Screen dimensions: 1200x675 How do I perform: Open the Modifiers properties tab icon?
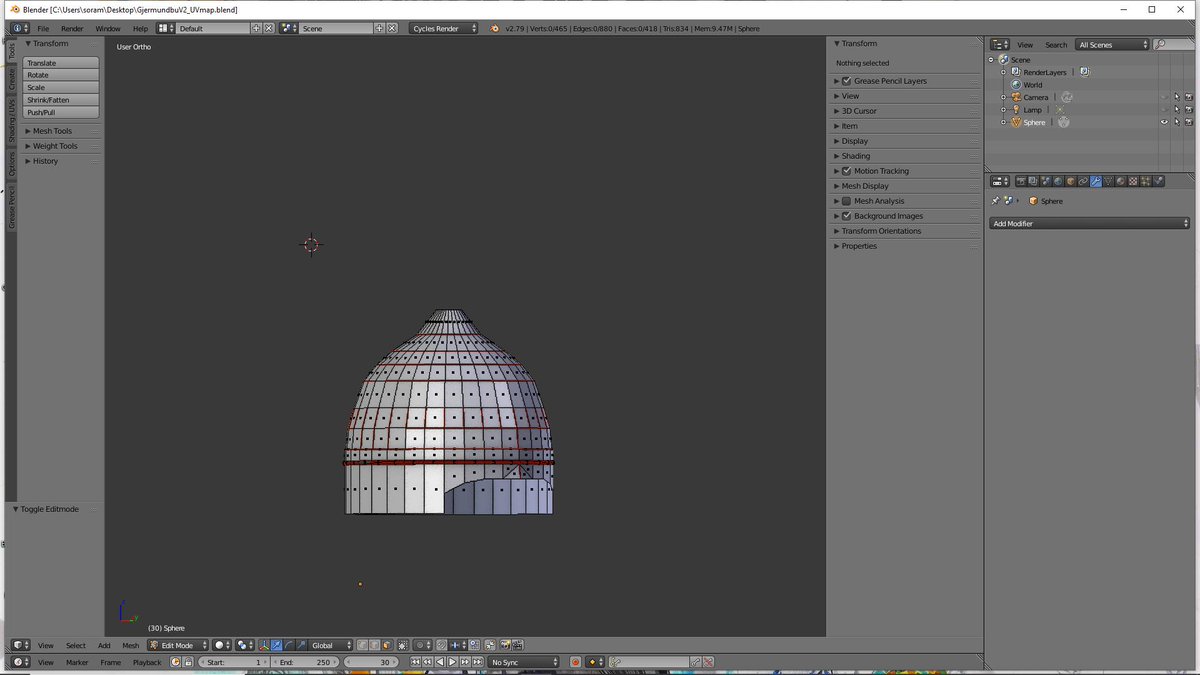1096,181
